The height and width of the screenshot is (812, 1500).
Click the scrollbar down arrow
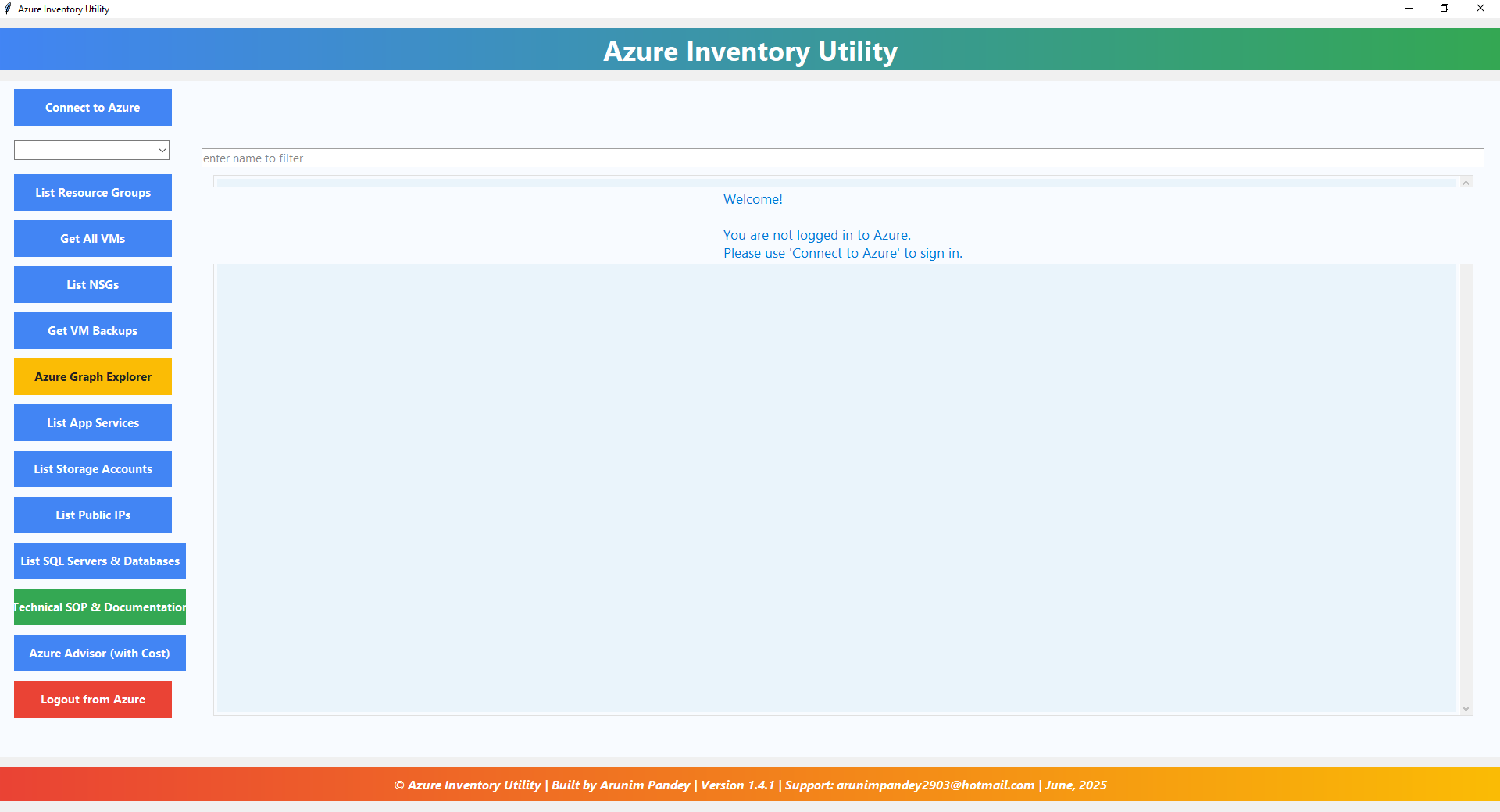1466,709
